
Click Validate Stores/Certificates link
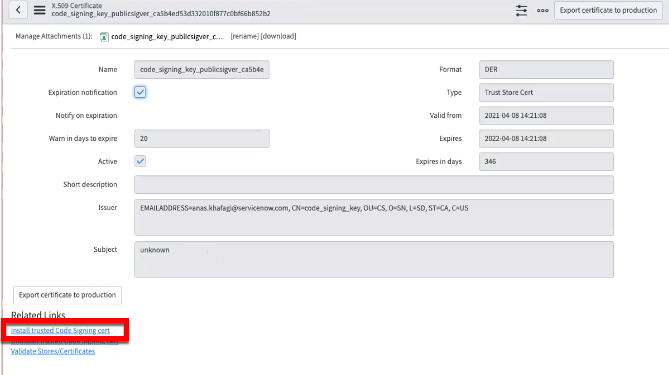53,351
